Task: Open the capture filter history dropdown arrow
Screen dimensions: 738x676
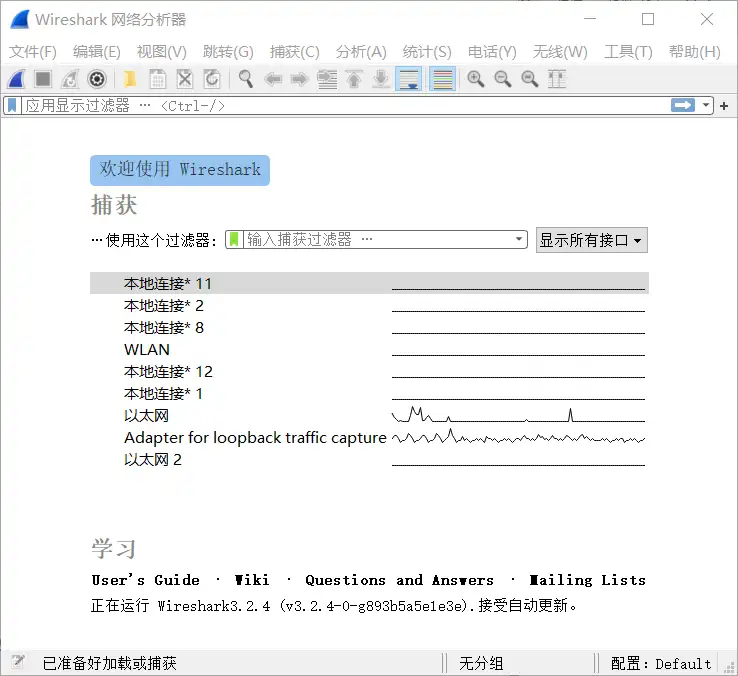Action: point(519,240)
